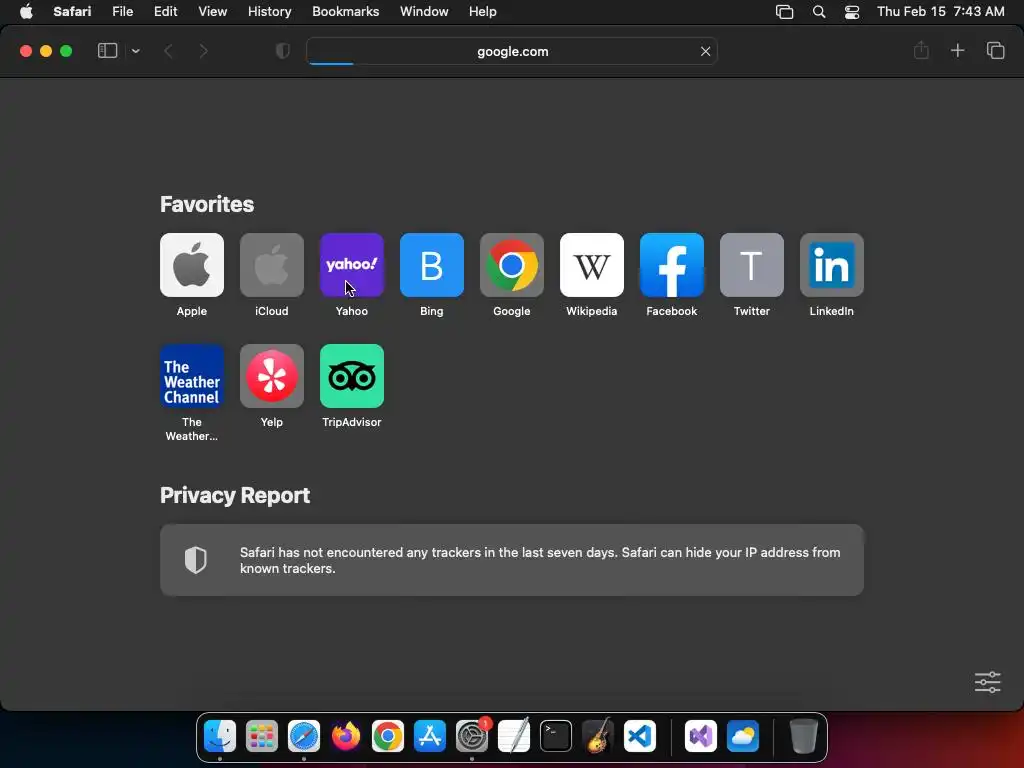
Task: Open the Help menu
Action: [483, 12]
